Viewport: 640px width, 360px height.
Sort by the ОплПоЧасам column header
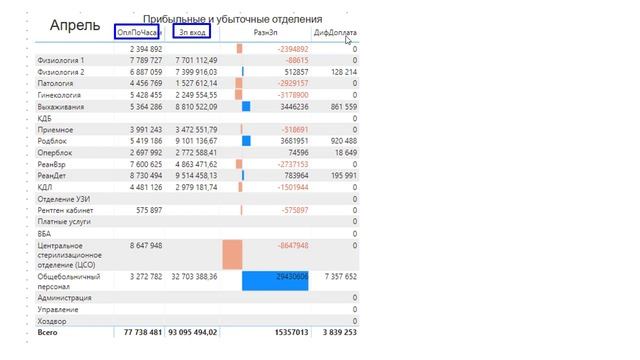[137, 32]
